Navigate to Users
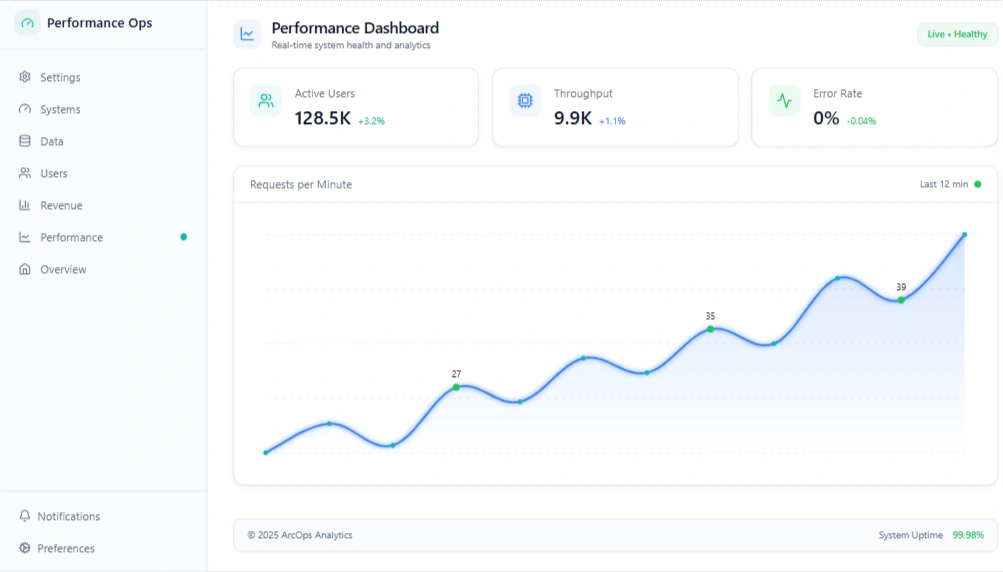This screenshot has width=1003, height=572. pyautogui.click(x=103, y=173)
